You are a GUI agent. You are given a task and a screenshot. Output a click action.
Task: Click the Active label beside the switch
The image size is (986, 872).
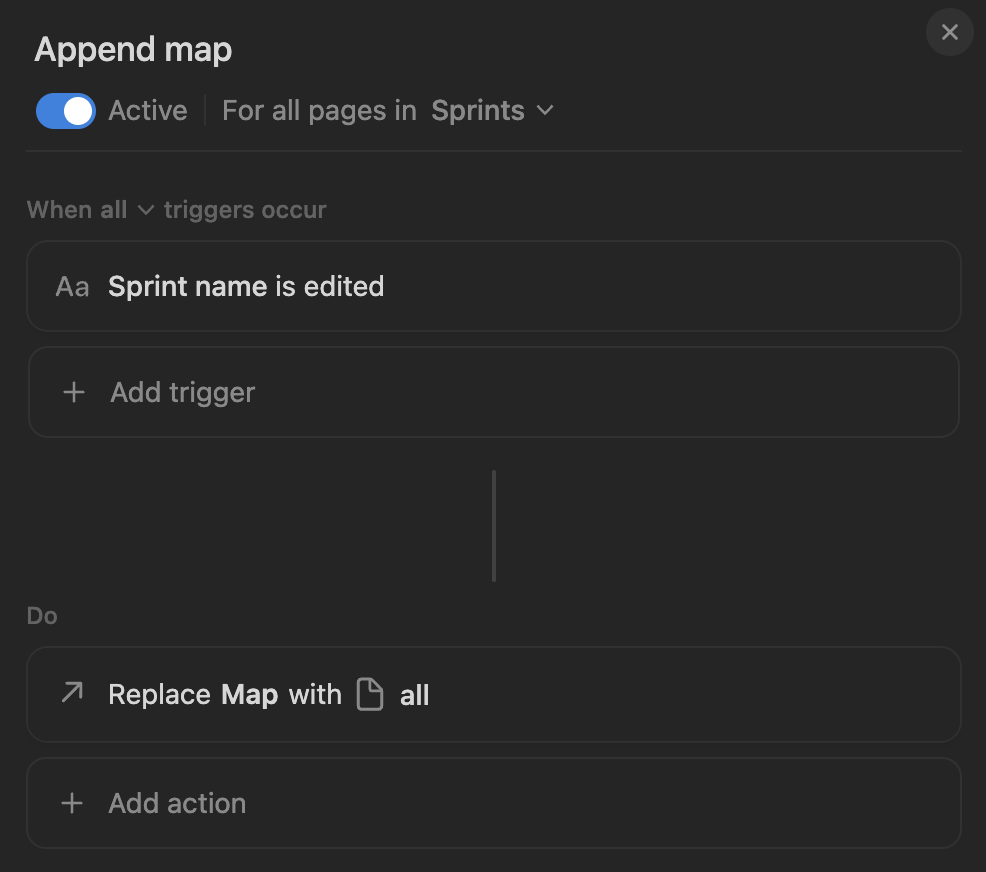(148, 111)
